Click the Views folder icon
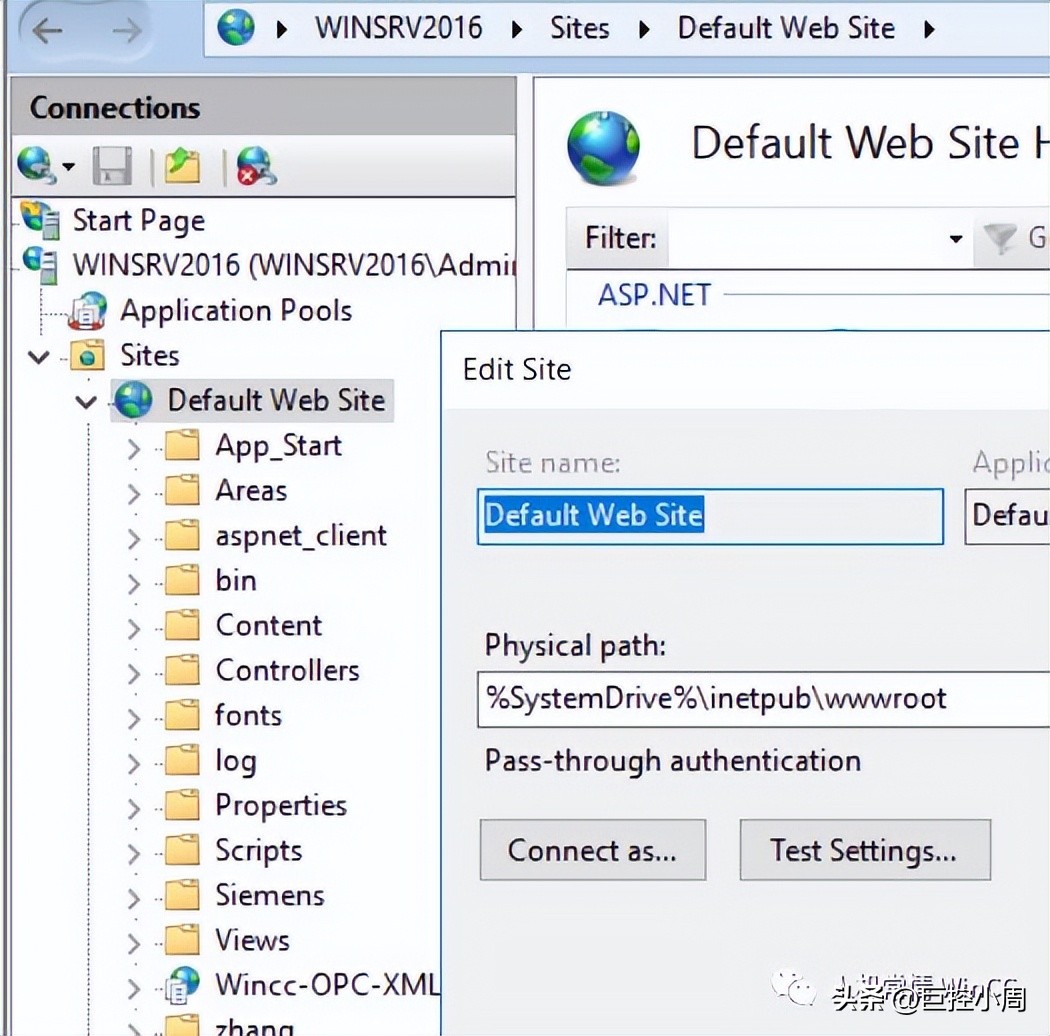Screen dimensions: 1050x1036 (181, 939)
